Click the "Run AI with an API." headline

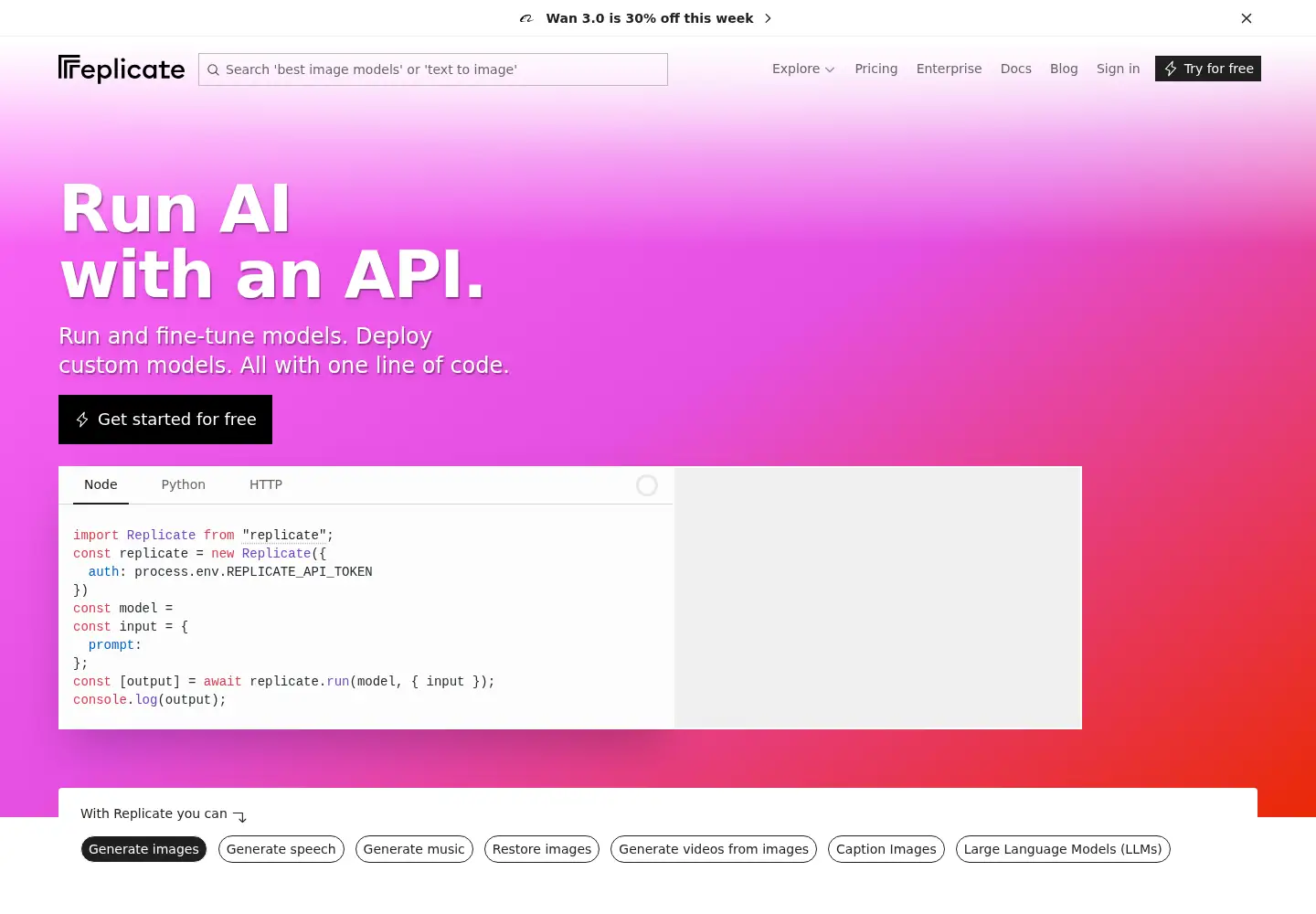[272, 241]
